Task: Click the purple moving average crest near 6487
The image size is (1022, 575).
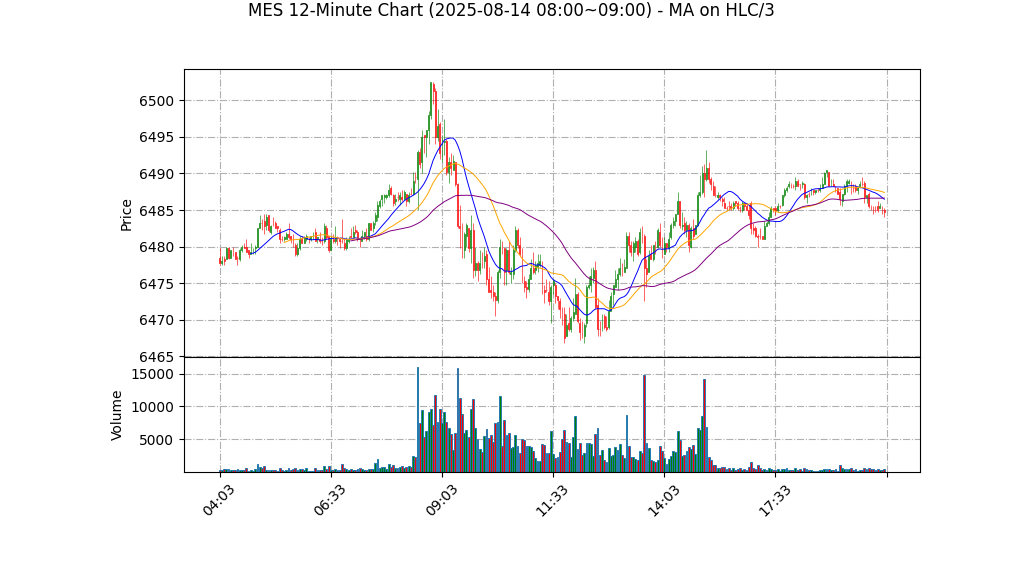Action: point(464,195)
